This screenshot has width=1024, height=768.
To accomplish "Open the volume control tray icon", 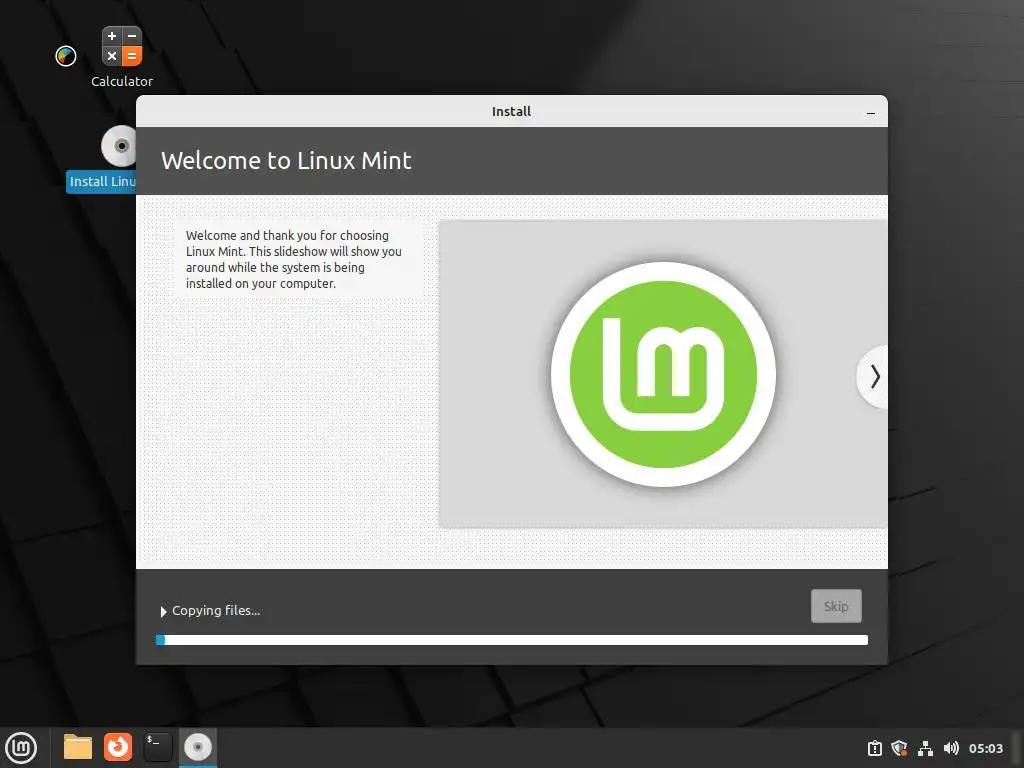I will 951,748.
